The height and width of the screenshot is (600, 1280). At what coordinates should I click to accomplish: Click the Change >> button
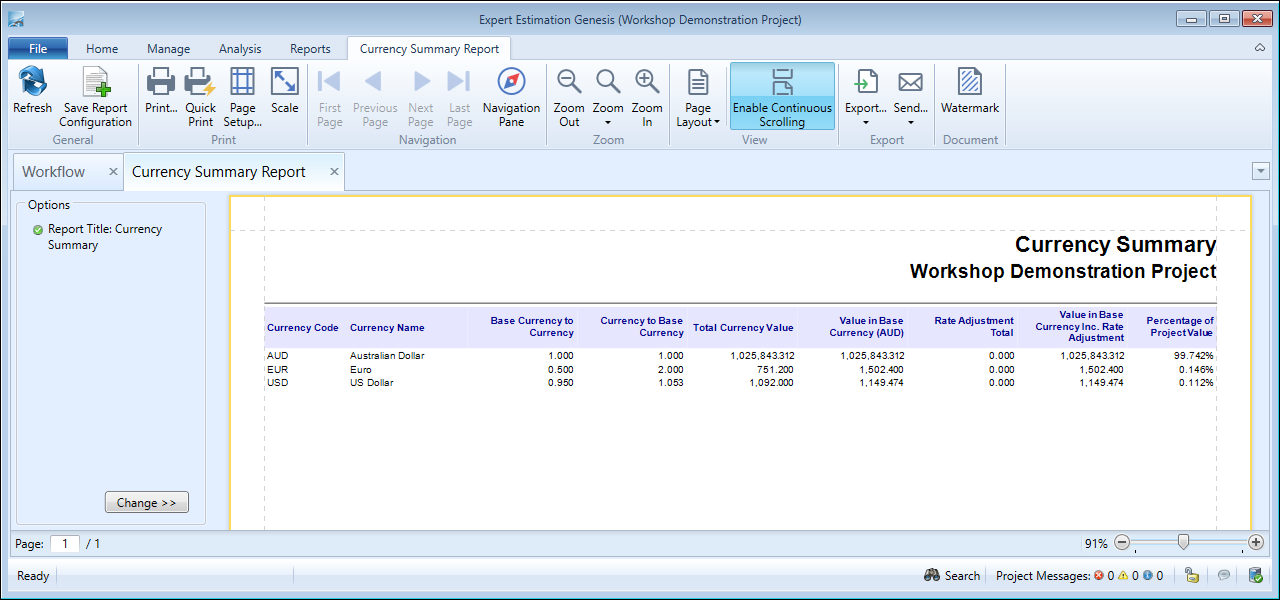click(147, 503)
